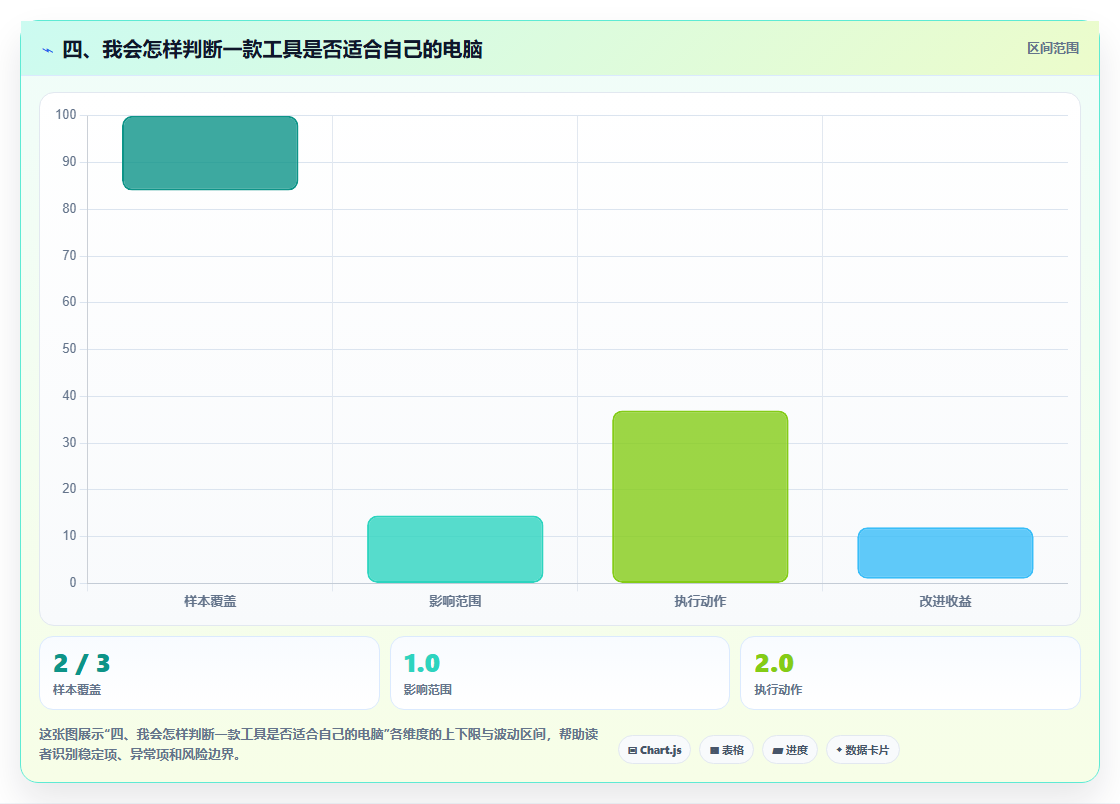Viewport: 1120px width, 804px height.
Task: Click the diamond icon inside the 数据卡片 chip
Action: click(839, 750)
